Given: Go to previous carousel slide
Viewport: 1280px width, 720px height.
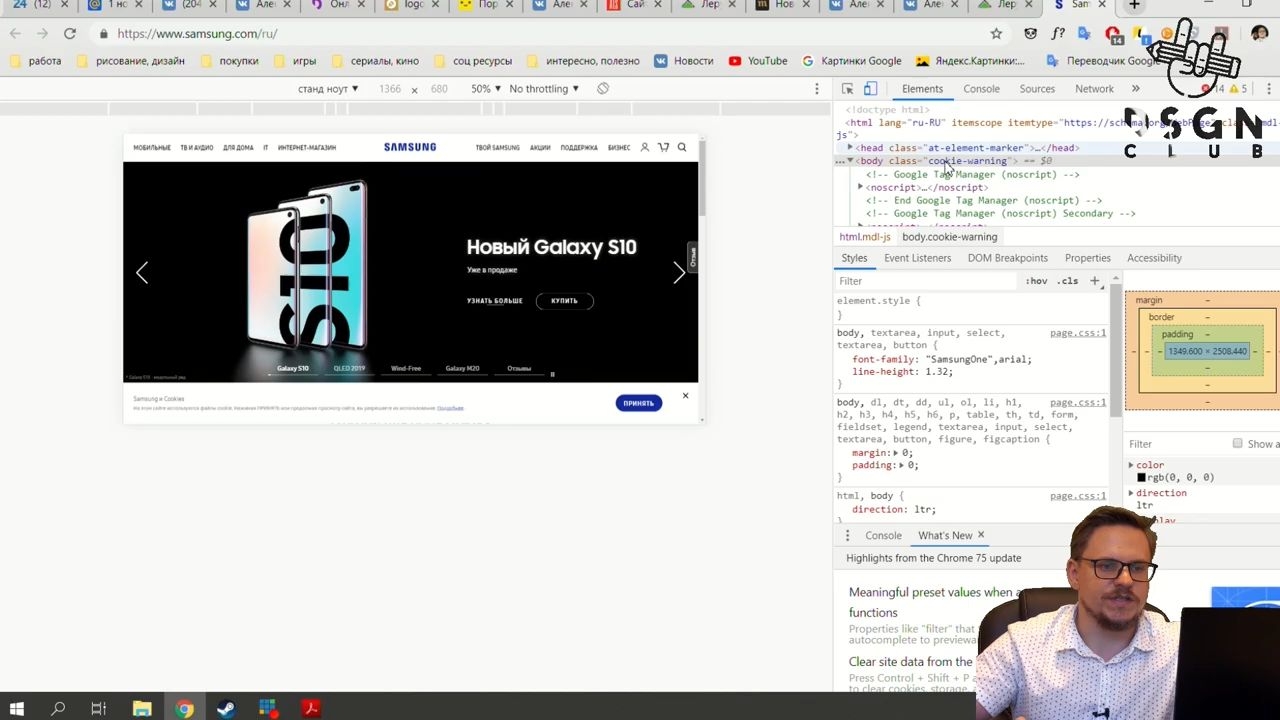Looking at the screenshot, I should click(x=142, y=272).
